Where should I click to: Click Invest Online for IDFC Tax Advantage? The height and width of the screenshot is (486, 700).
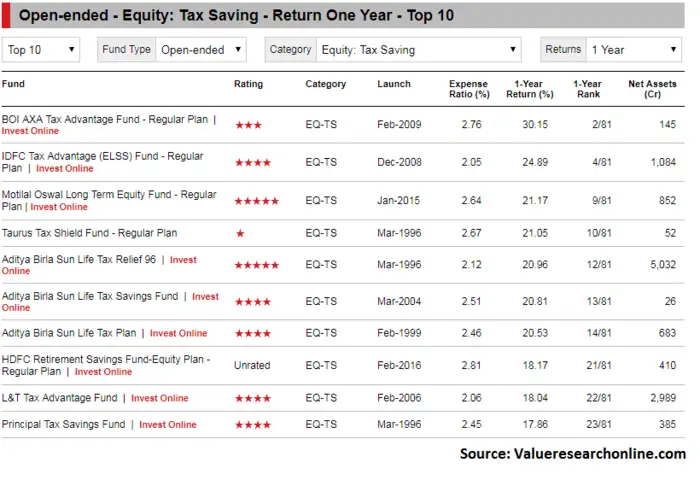tap(65, 169)
